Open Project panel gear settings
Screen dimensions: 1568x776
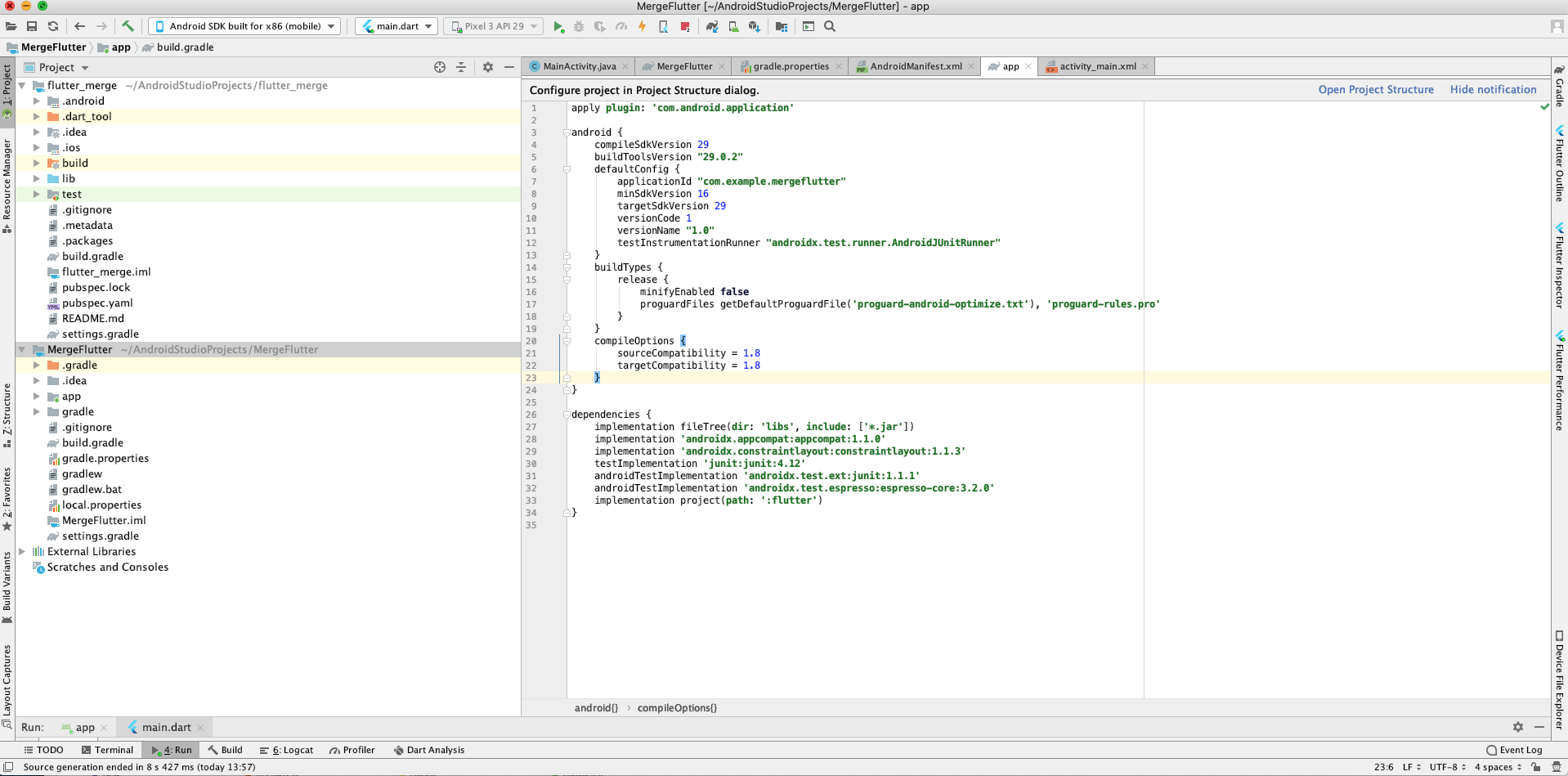488,67
